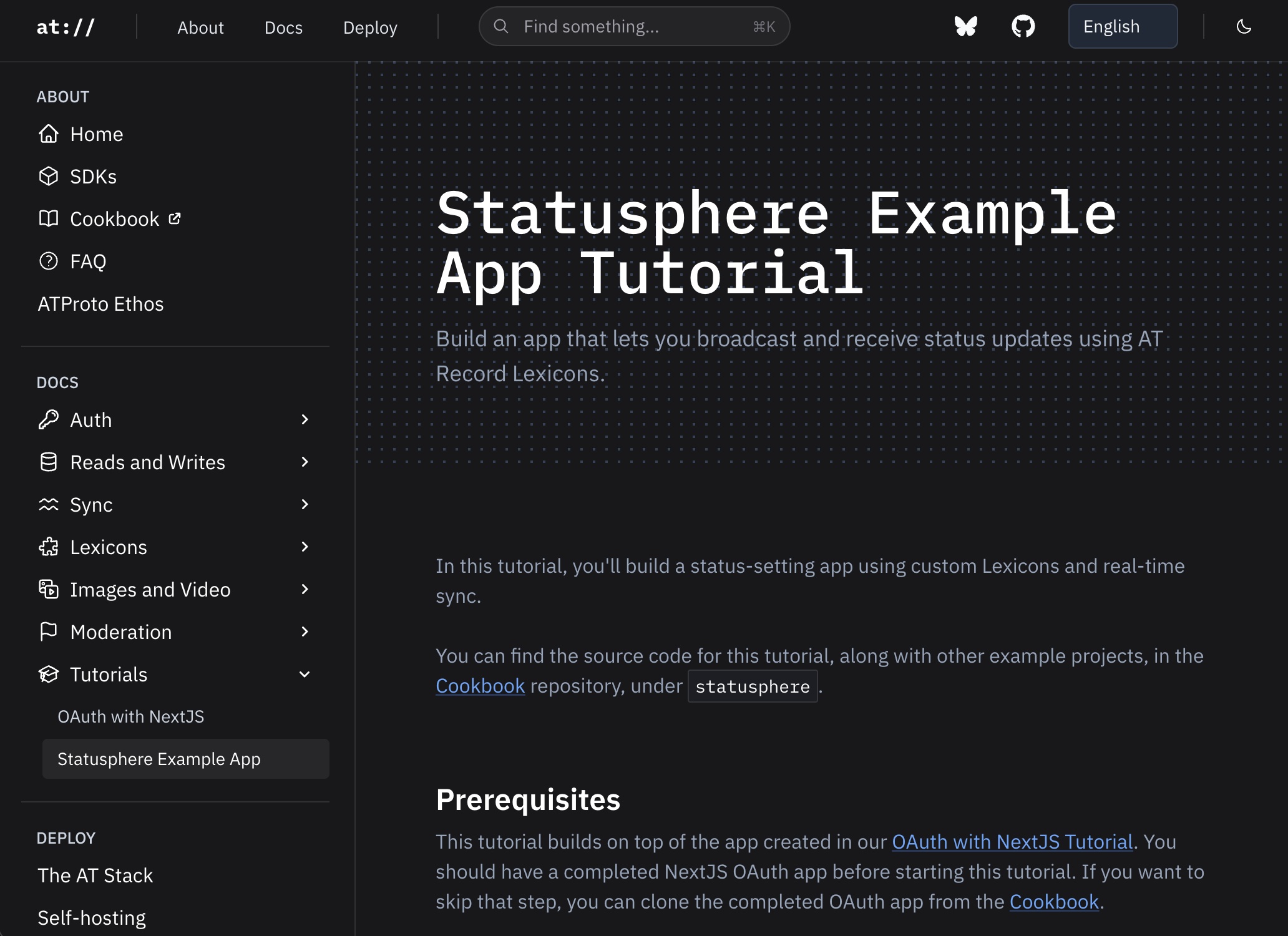Screen dimensions: 1288x936
Task: Click the Home house icon
Action: point(49,134)
